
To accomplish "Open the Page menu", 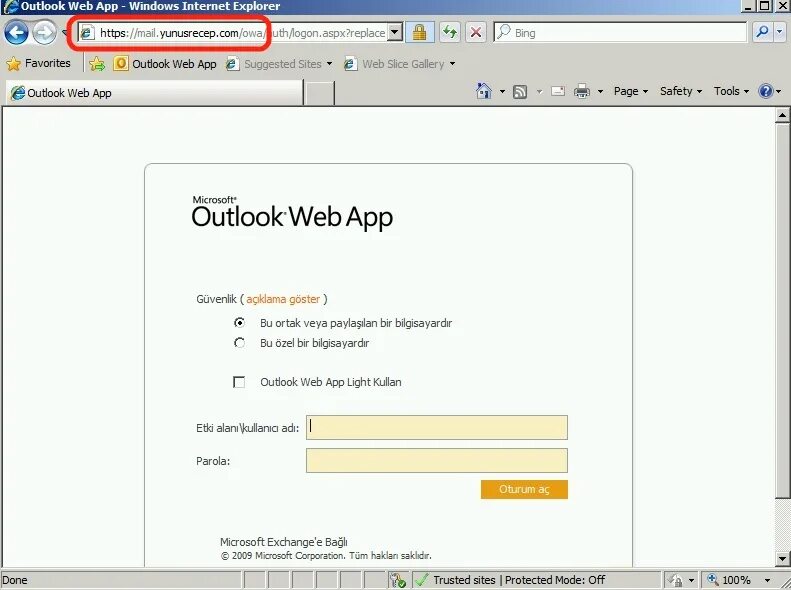I will [x=631, y=91].
